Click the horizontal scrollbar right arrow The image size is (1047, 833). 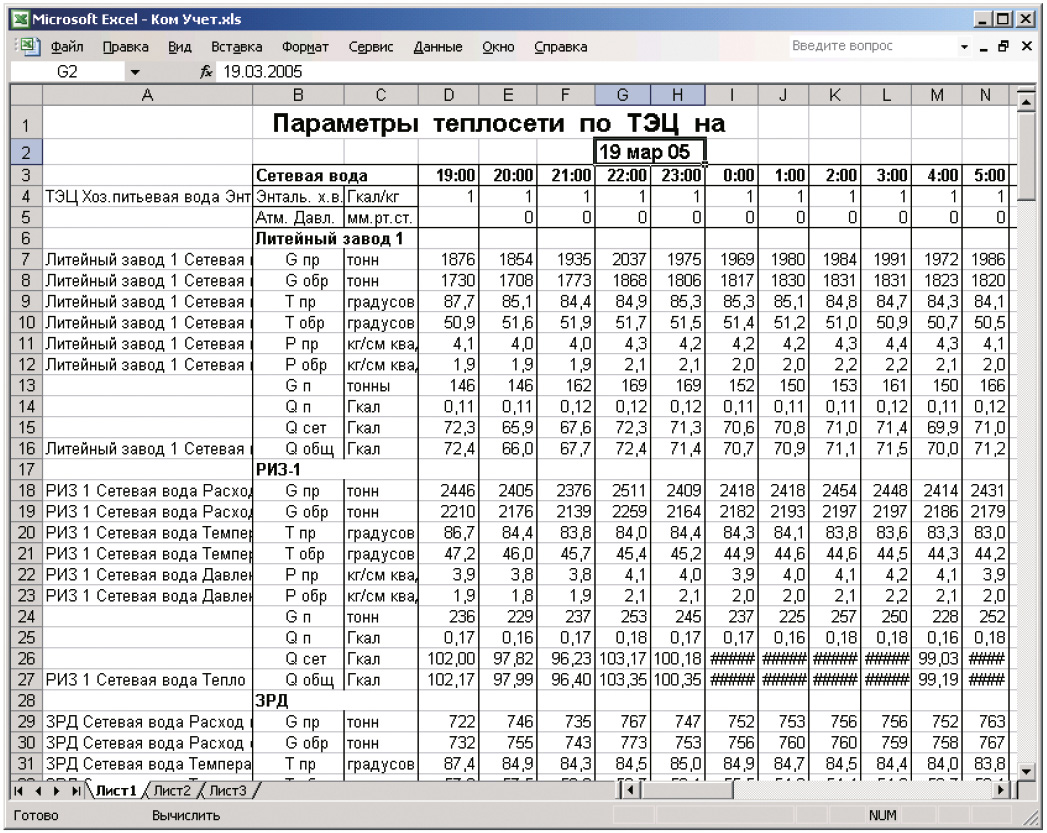coord(1000,791)
